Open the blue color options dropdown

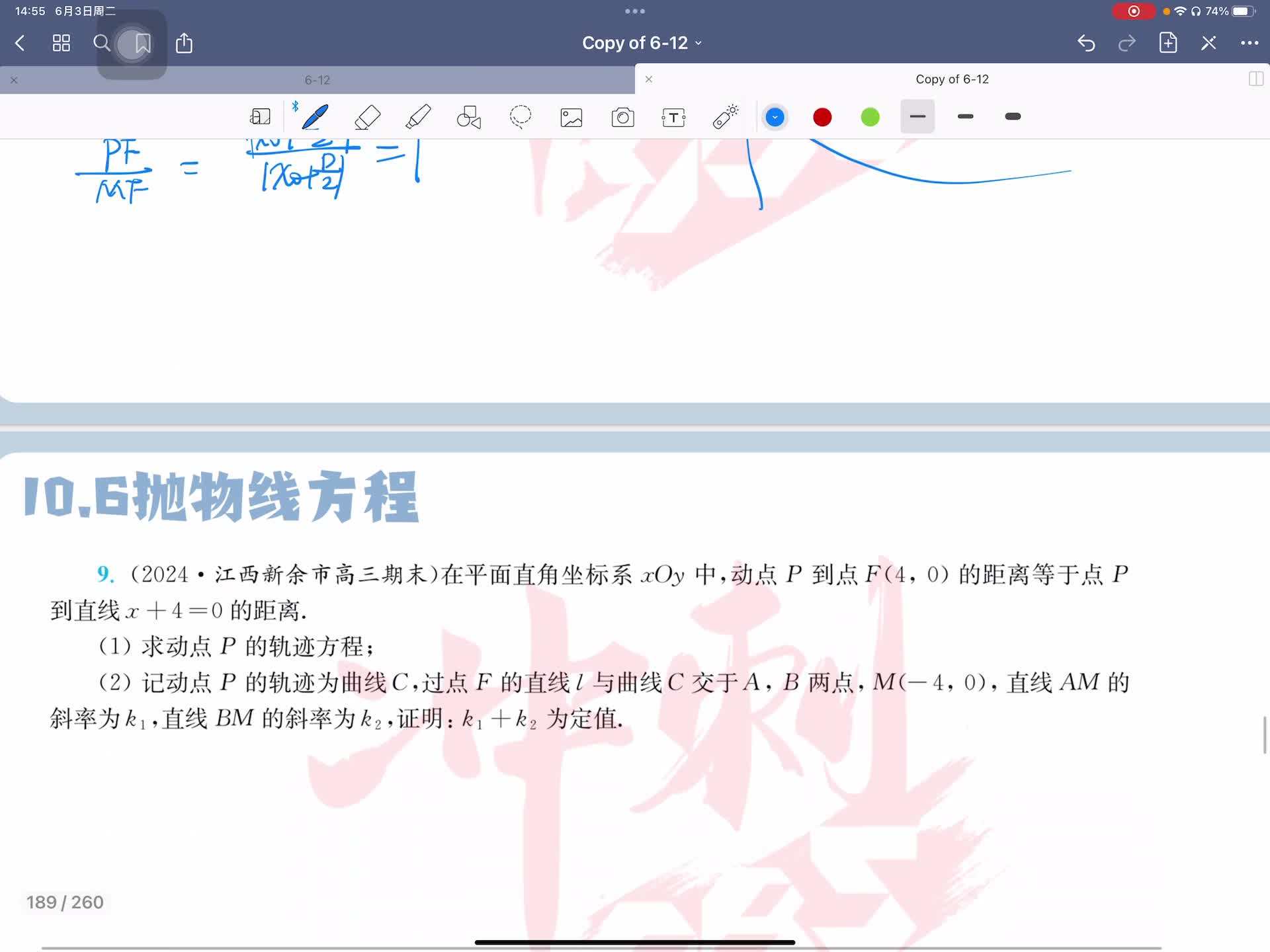(775, 118)
